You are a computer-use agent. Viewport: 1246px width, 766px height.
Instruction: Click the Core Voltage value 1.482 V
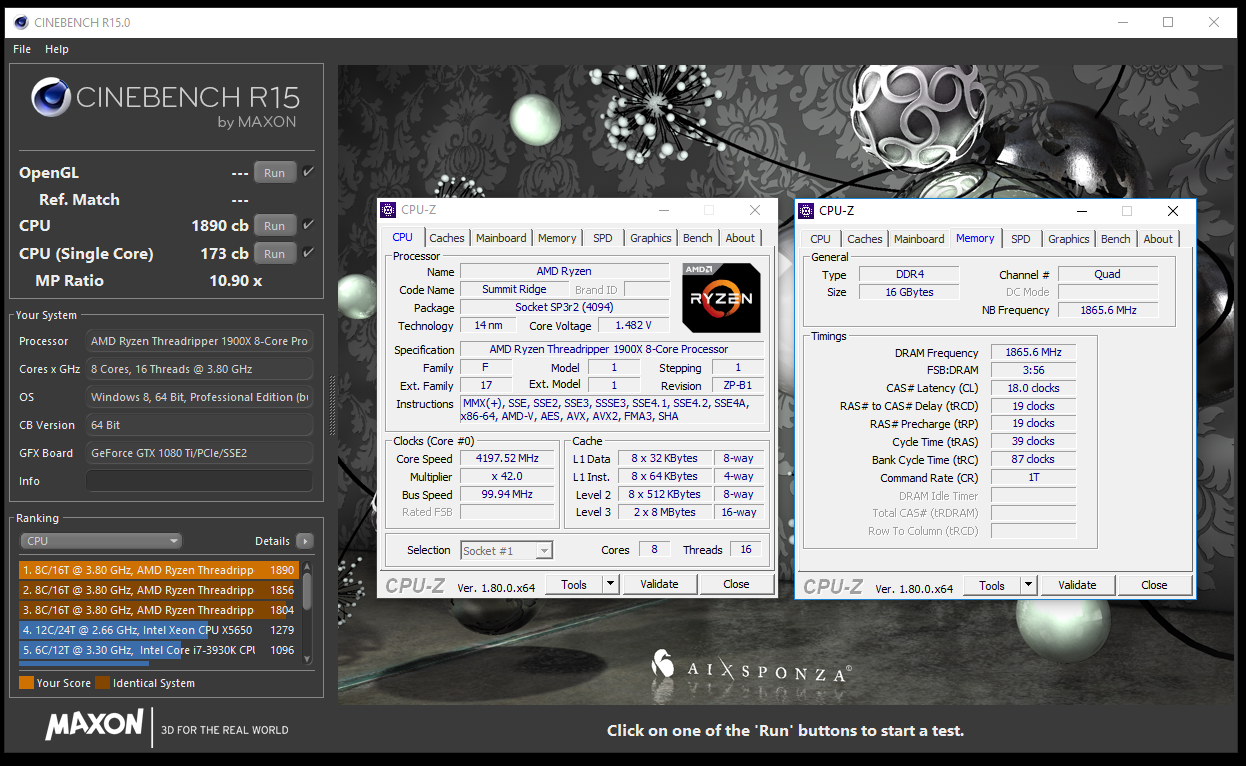(x=633, y=326)
